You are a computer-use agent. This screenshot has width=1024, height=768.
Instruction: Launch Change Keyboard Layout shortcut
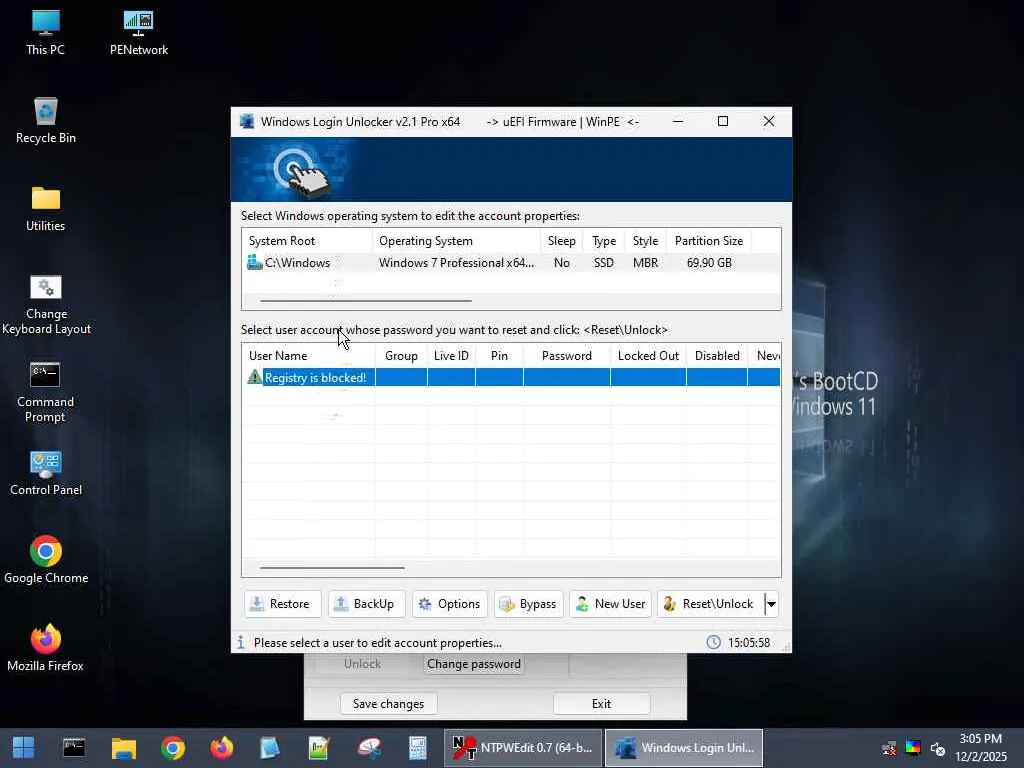tap(46, 304)
